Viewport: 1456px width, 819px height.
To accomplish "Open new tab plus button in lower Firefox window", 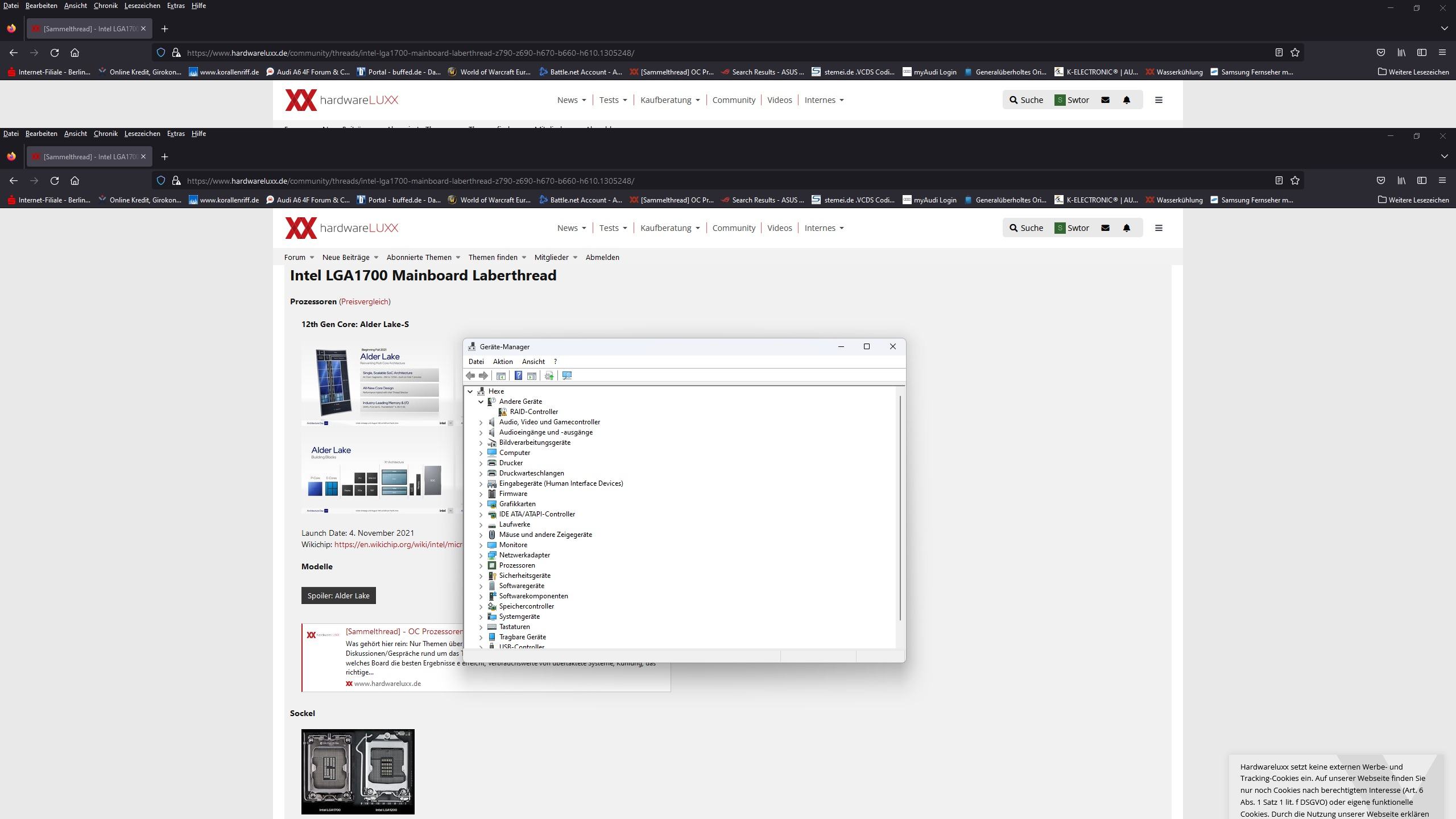I will tap(164, 157).
